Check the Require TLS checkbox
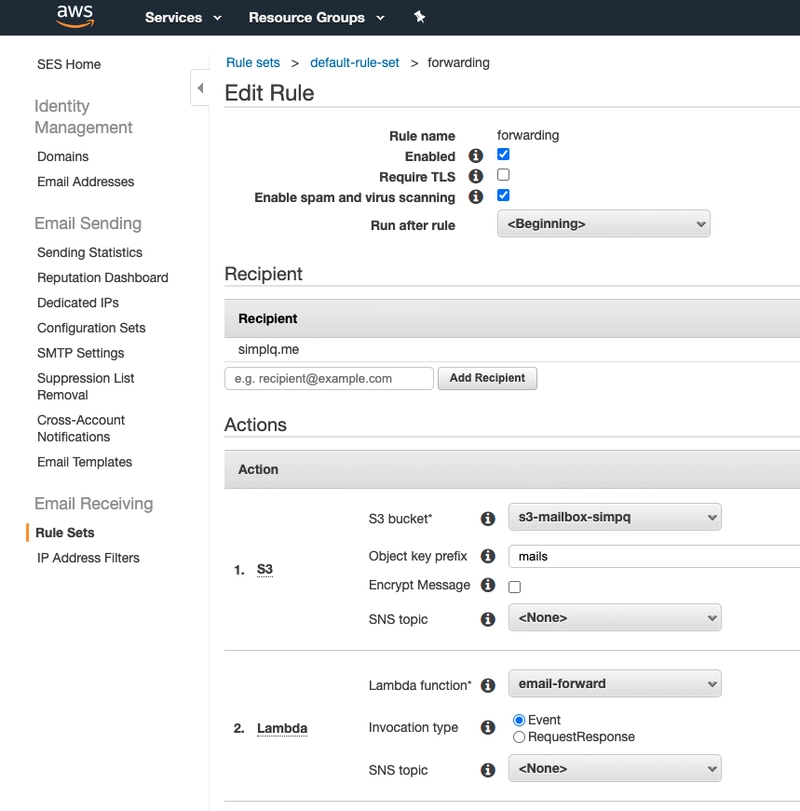800x811 pixels. click(x=503, y=175)
